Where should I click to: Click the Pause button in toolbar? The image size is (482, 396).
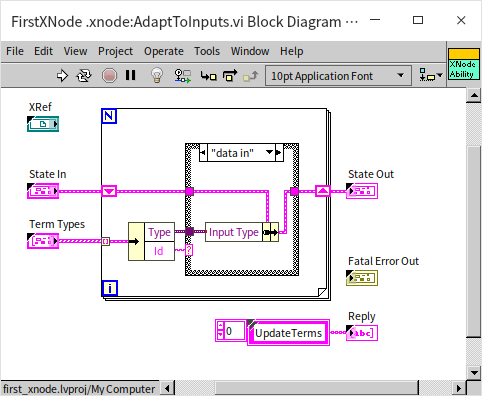pyautogui.click(x=130, y=76)
